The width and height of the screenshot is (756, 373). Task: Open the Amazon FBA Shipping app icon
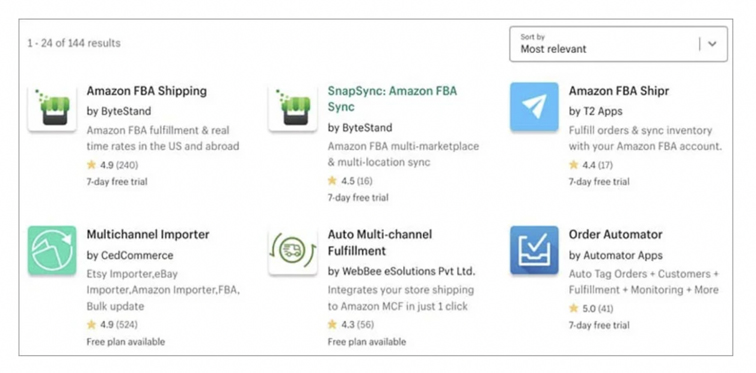[x=52, y=107]
